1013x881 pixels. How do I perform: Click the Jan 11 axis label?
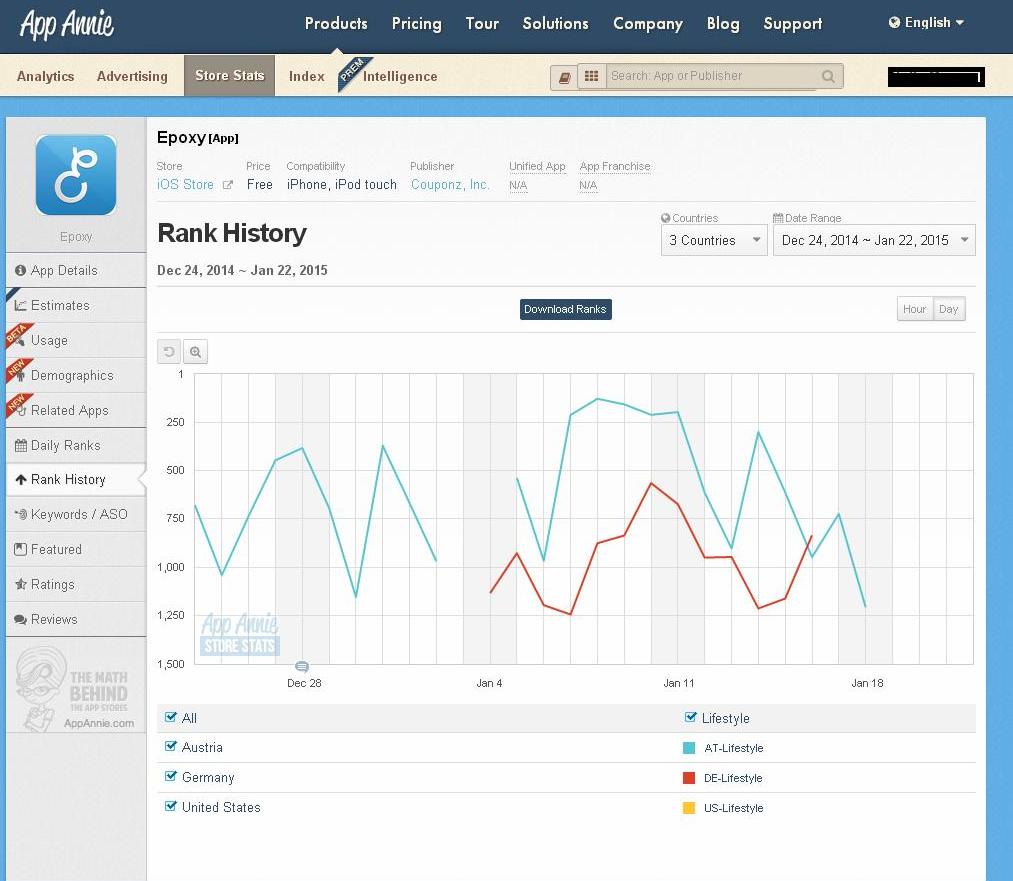678,683
